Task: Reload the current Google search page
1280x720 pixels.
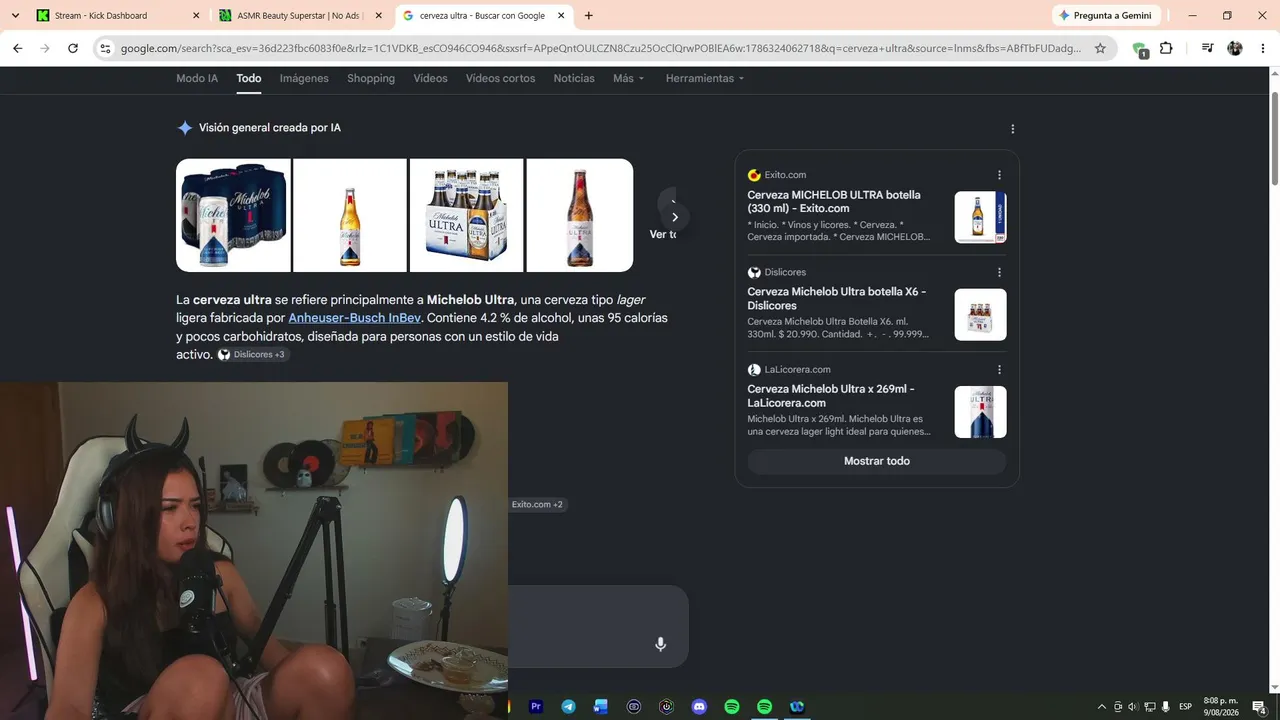Action: pos(73,48)
